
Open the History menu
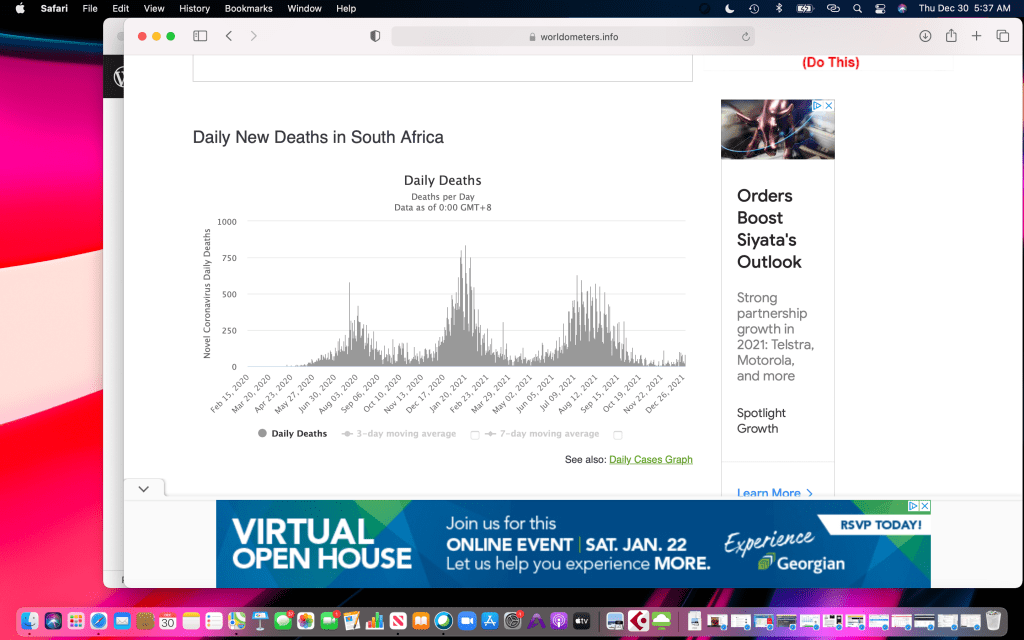[x=194, y=8]
